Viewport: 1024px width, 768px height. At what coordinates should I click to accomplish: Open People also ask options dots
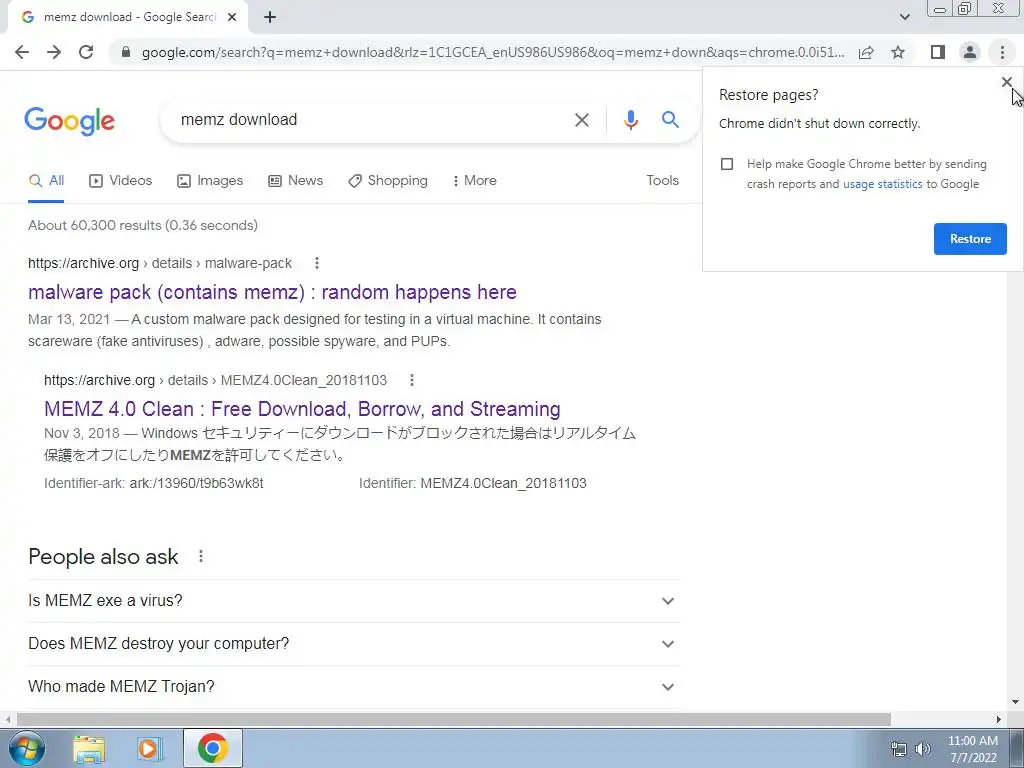[x=200, y=556]
